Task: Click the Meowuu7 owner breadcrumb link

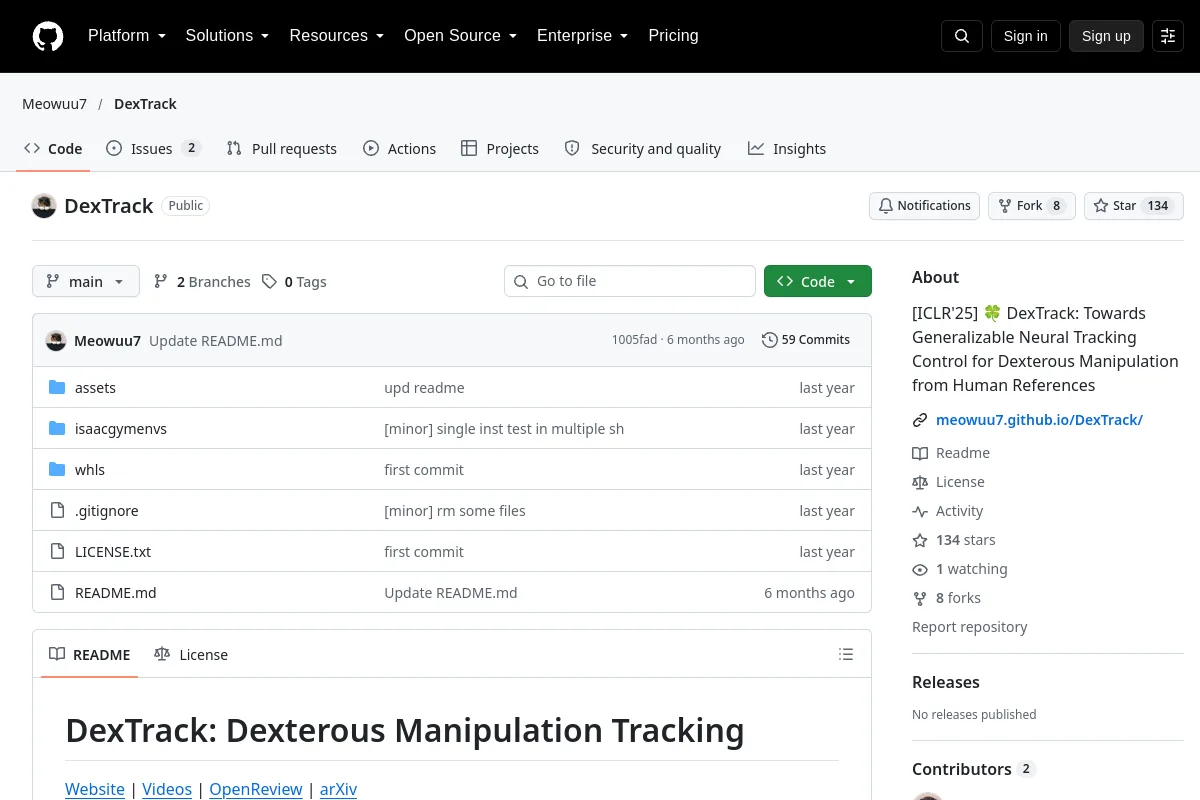Action: pyautogui.click(x=54, y=104)
